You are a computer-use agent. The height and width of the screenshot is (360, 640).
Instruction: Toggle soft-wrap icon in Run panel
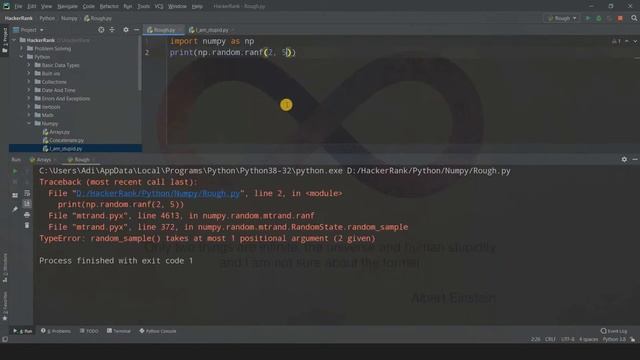(x=27, y=193)
